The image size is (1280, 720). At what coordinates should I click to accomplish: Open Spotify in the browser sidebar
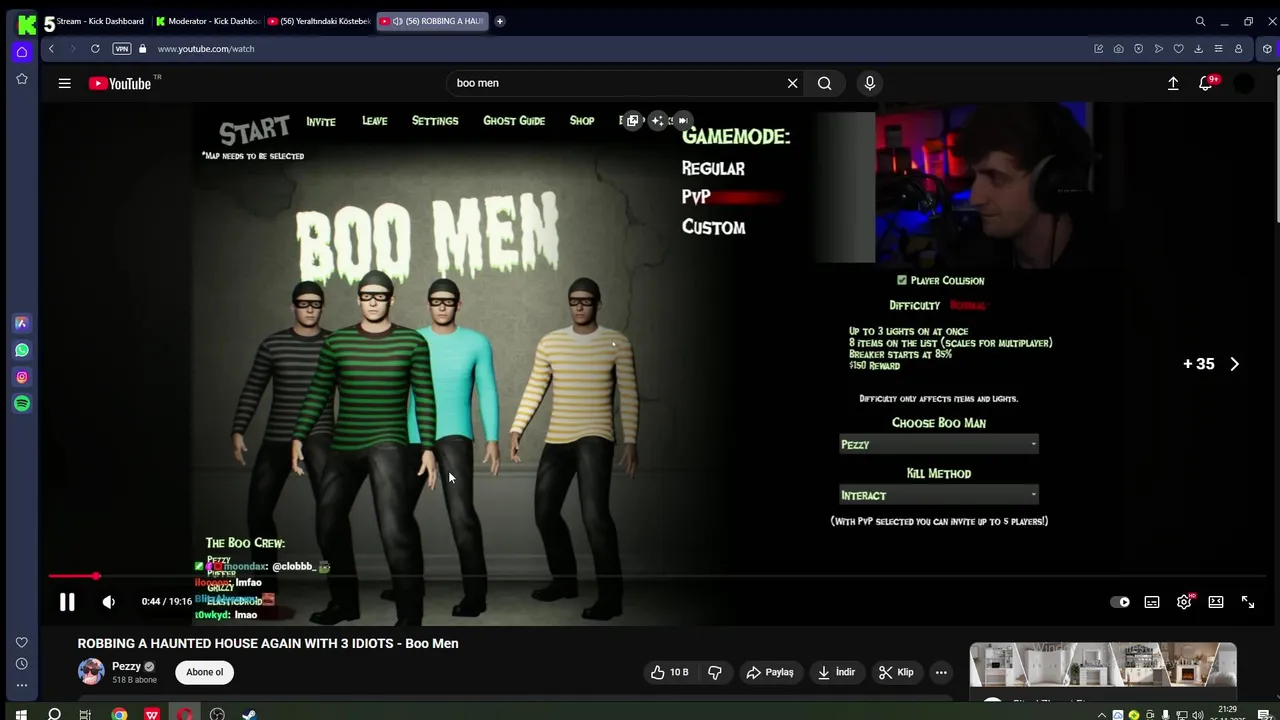pyautogui.click(x=21, y=403)
